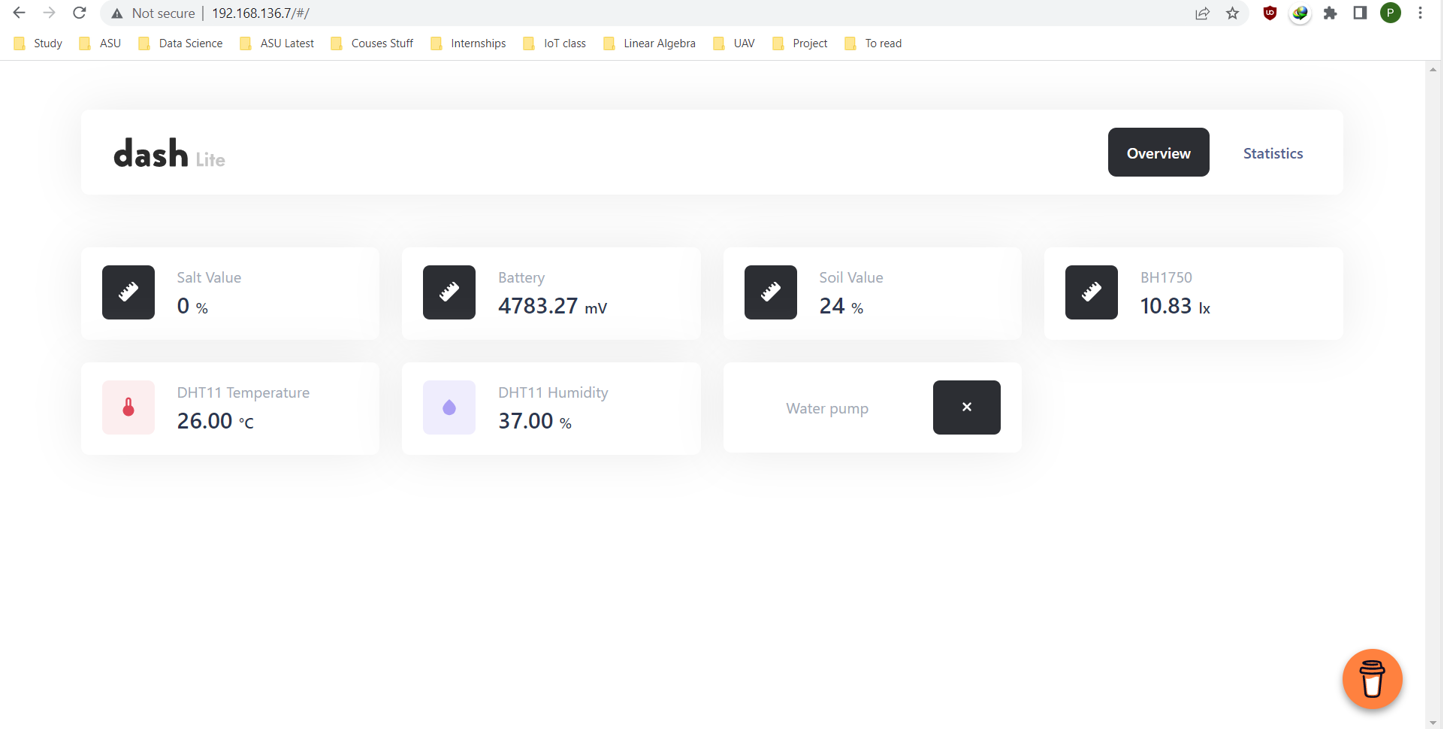Click the BH1750 reading 10.83 lx
Viewport: 1443px width, 729px height.
point(1175,306)
